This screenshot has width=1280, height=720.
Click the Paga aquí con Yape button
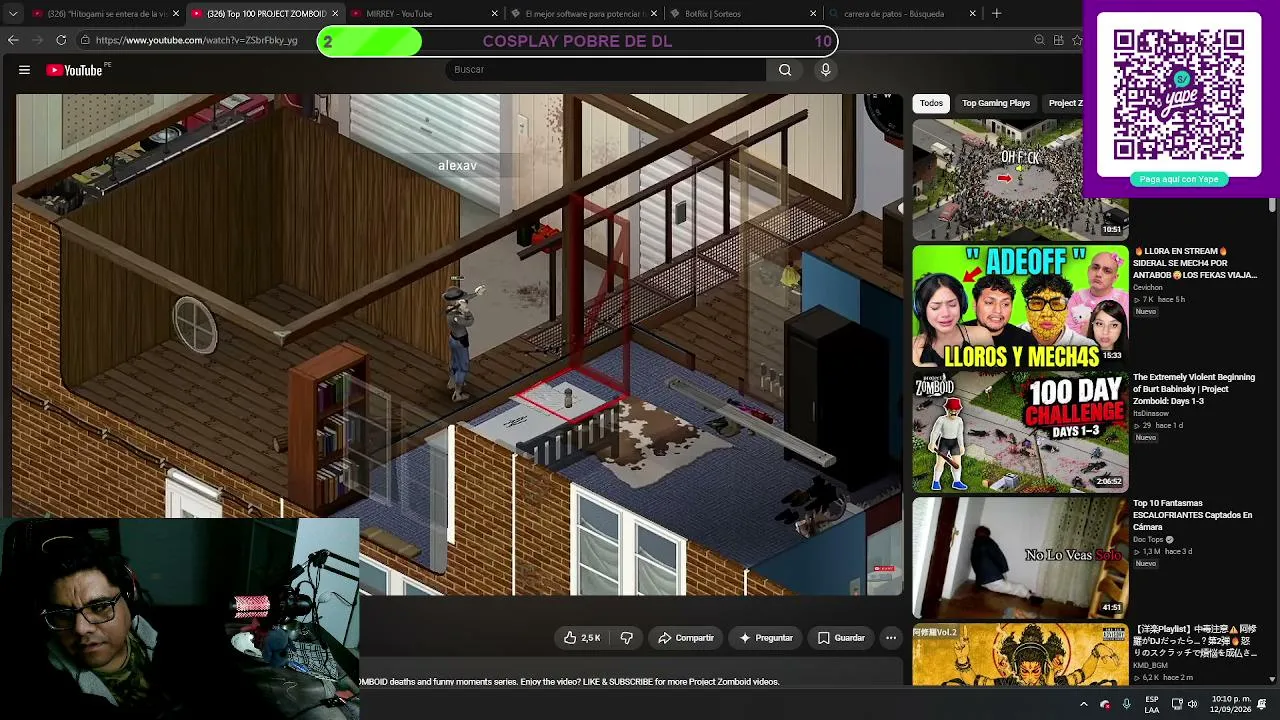(1179, 179)
